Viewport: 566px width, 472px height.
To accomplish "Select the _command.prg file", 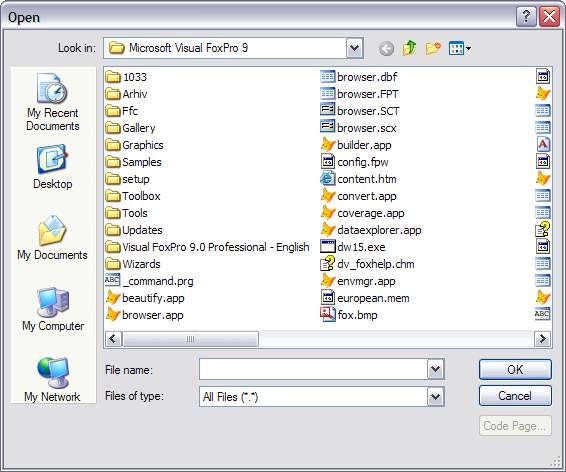I will tap(149, 281).
